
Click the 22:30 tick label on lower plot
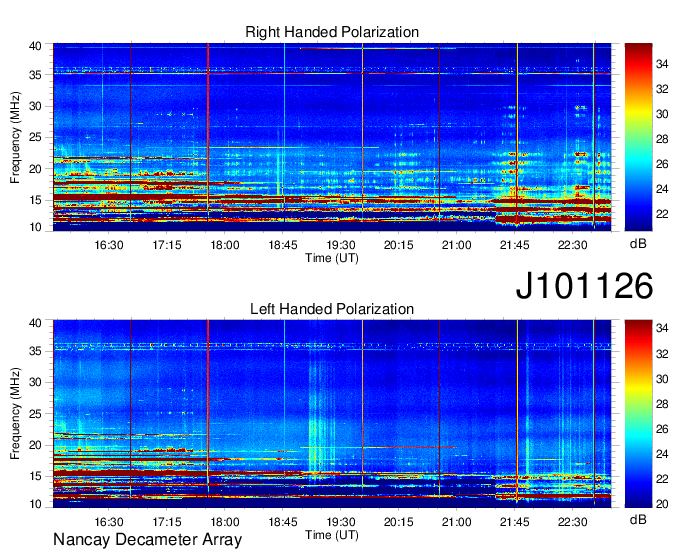tap(572, 522)
